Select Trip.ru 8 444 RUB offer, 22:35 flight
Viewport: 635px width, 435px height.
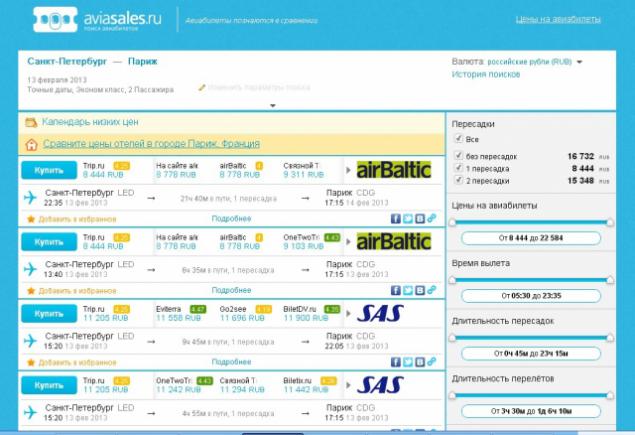coord(106,170)
